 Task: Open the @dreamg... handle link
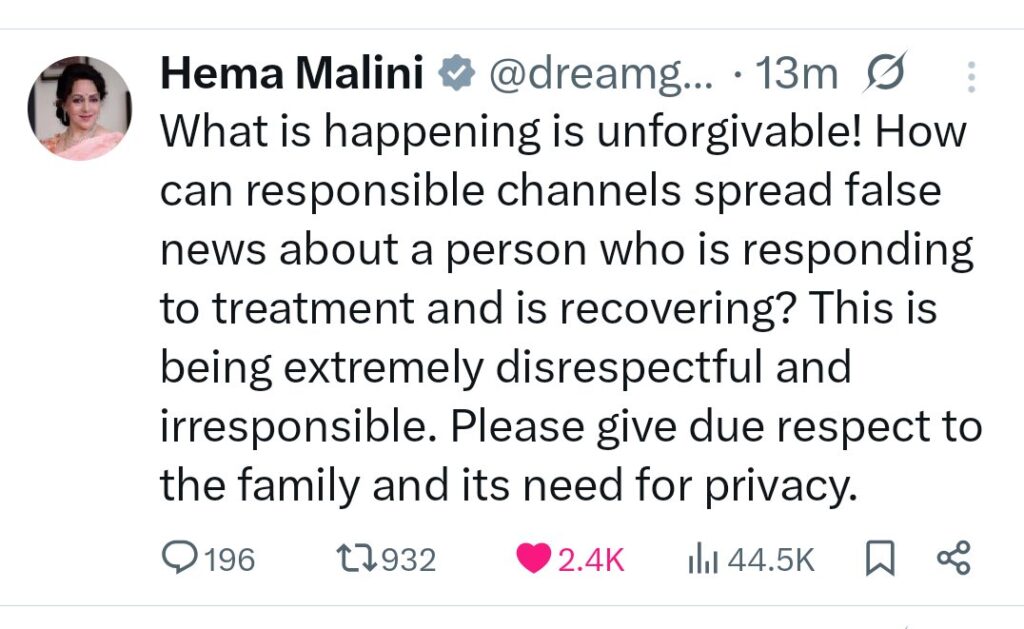point(598,75)
